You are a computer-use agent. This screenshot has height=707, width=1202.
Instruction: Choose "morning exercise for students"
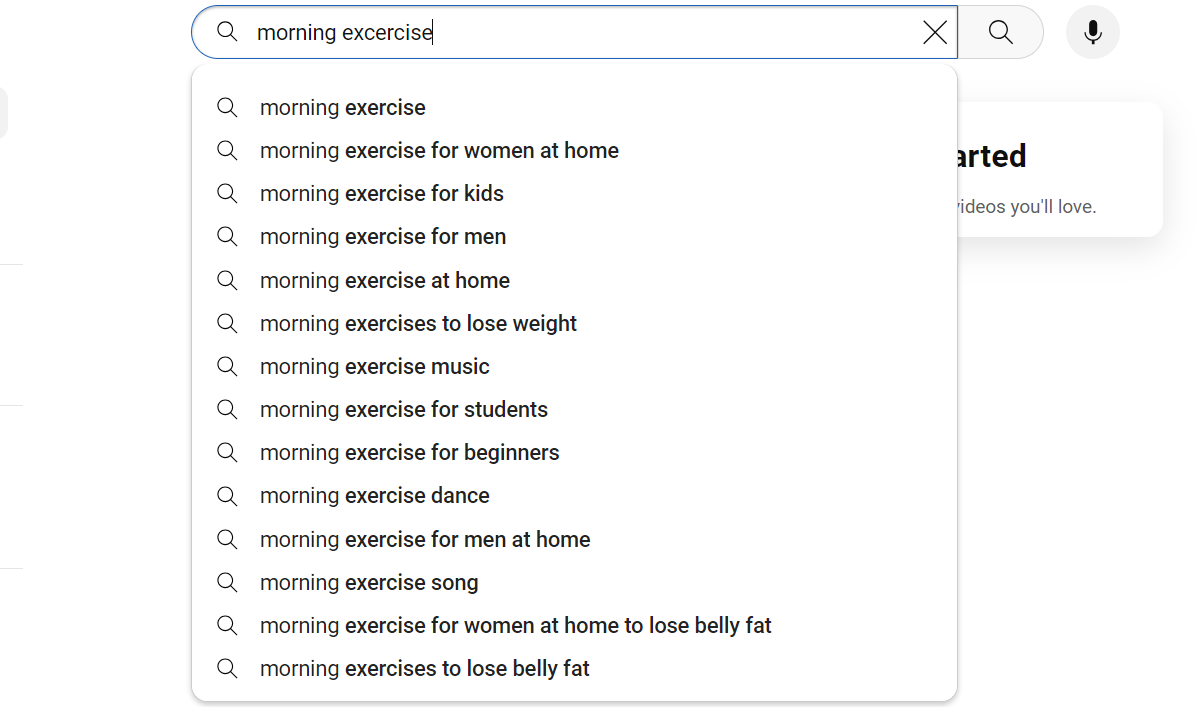pyautogui.click(x=404, y=410)
